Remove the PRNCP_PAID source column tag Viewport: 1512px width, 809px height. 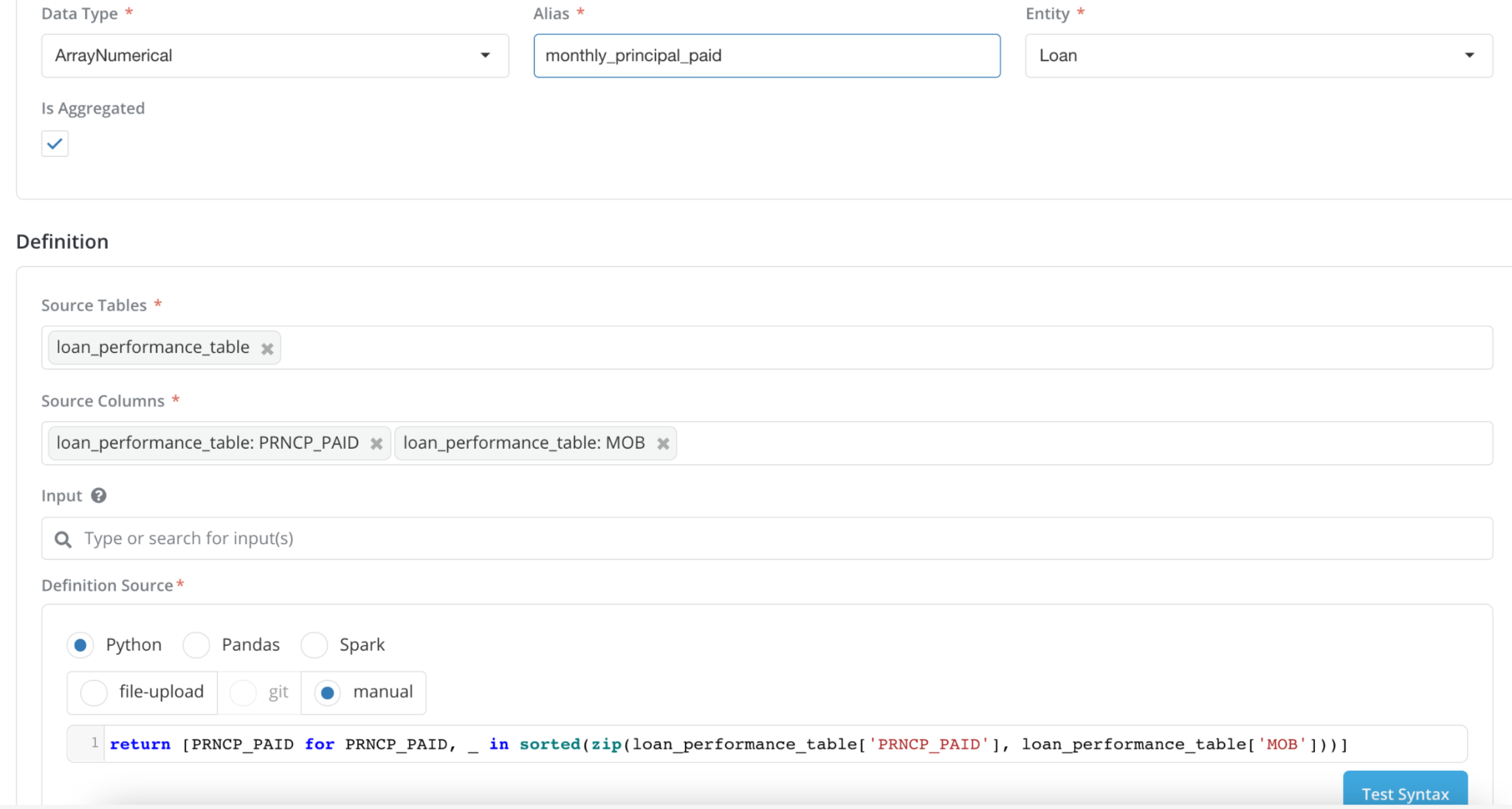(x=377, y=444)
